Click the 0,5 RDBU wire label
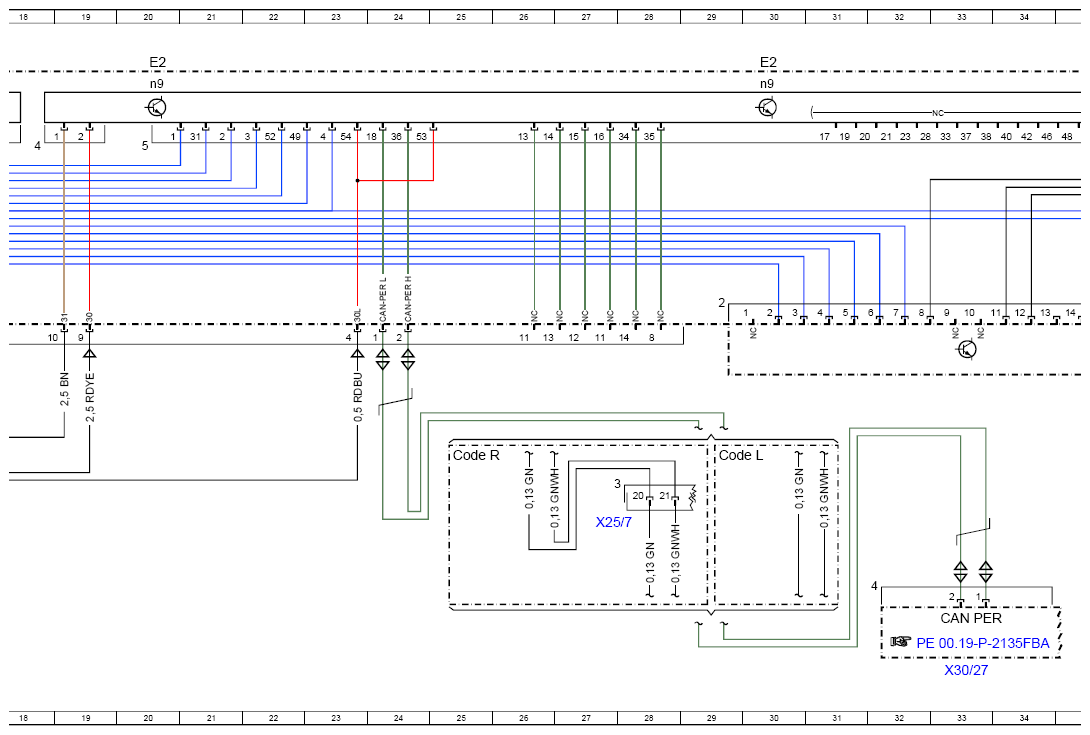 tap(358, 397)
